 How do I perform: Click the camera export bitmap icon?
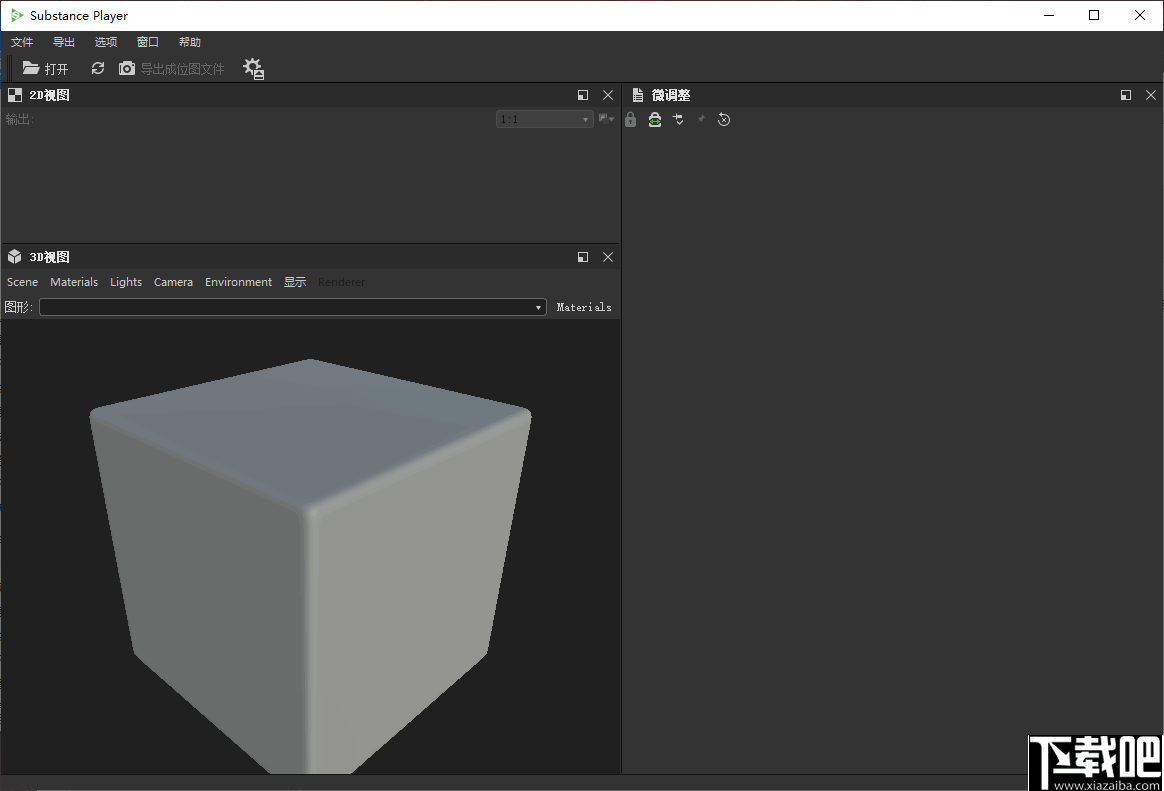[x=126, y=68]
